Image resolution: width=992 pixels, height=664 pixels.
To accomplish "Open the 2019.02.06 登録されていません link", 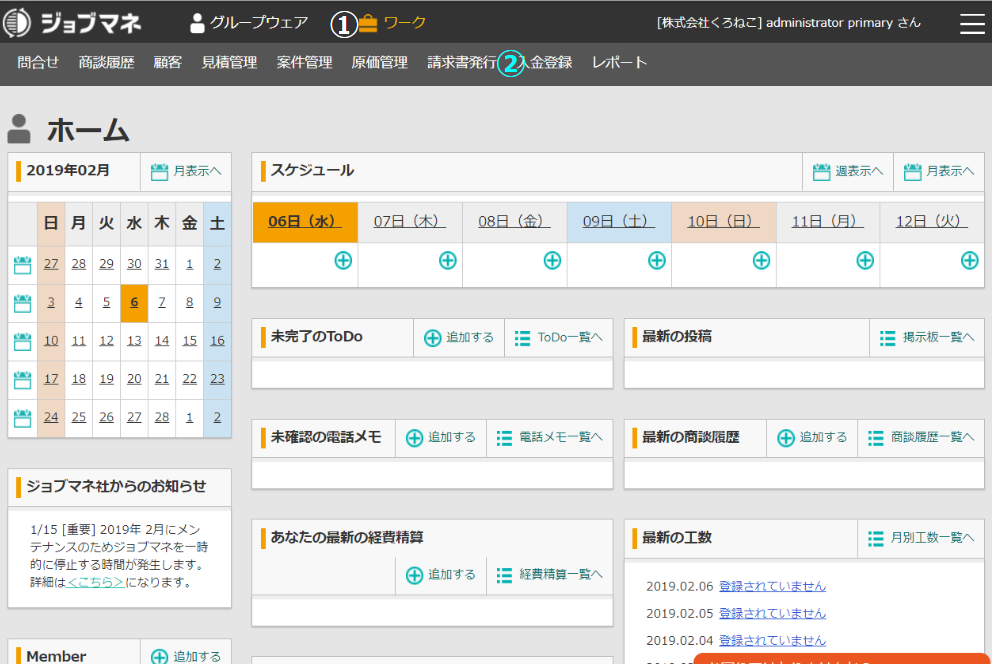I will coord(772,586).
